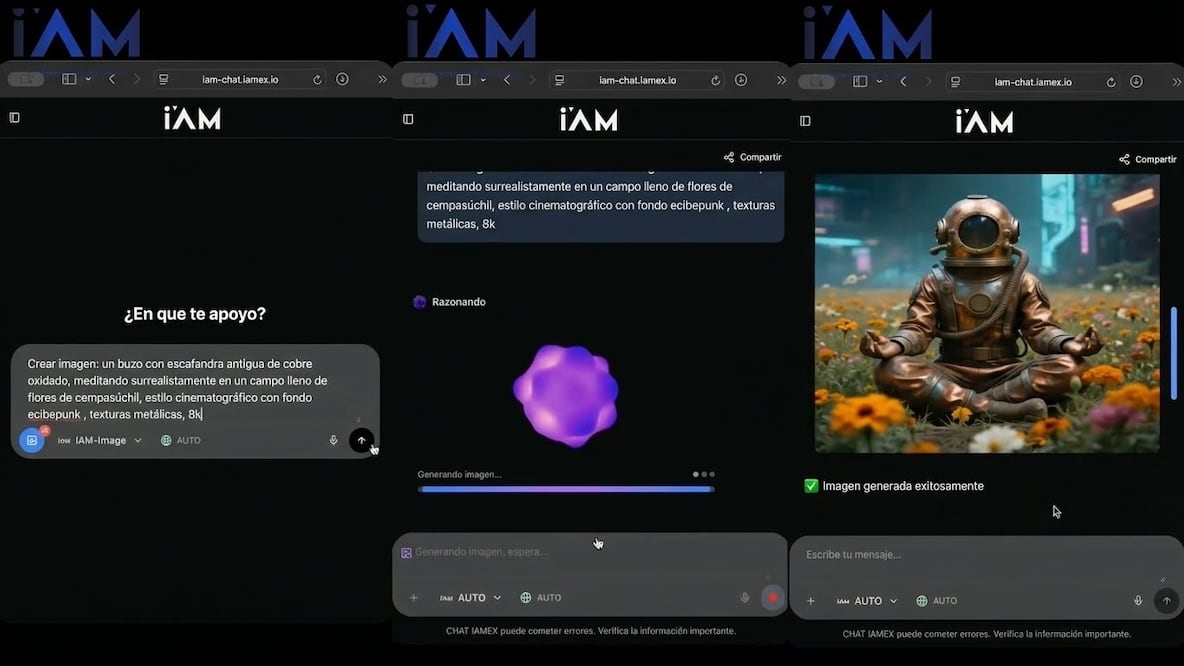Click microphone icon below 'Escribe tu mensaje...' field

pos(1137,601)
